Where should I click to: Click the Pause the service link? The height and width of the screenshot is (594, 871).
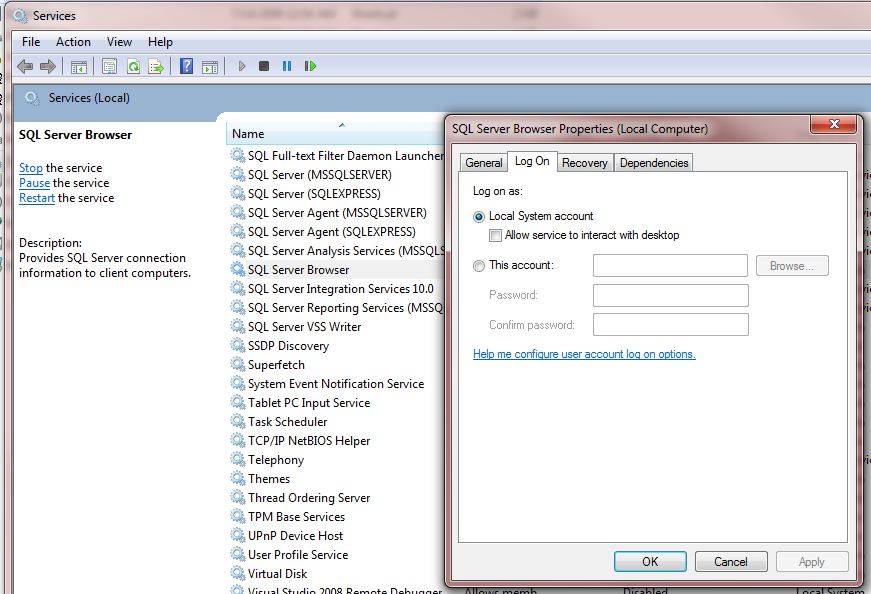coord(34,183)
